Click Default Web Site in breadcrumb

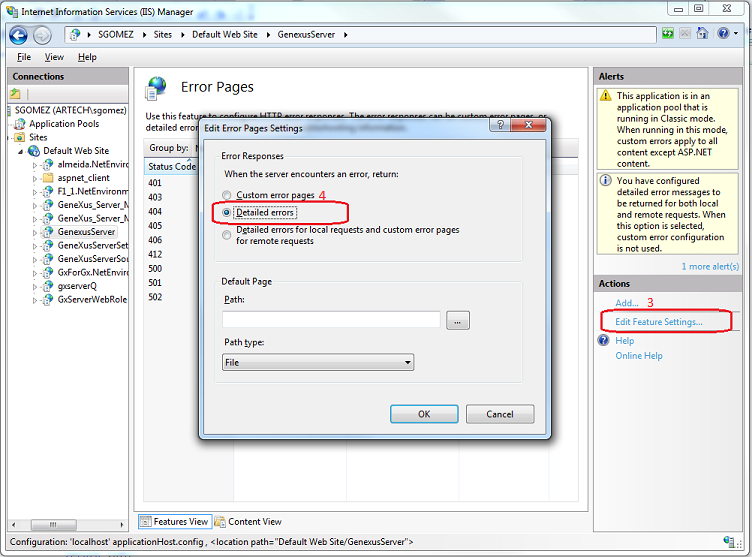pos(224,35)
